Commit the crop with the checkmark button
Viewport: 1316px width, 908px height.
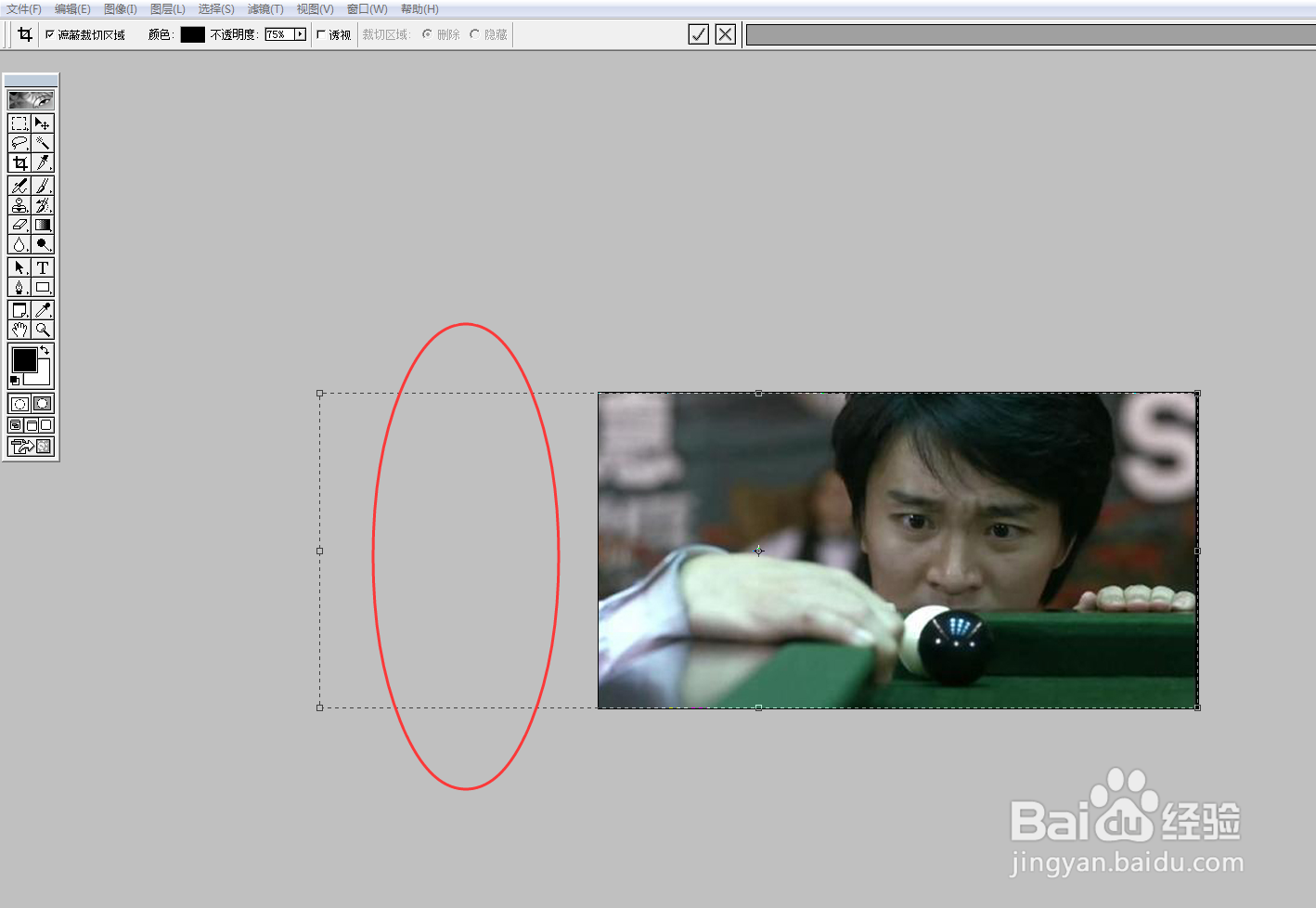tap(699, 34)
